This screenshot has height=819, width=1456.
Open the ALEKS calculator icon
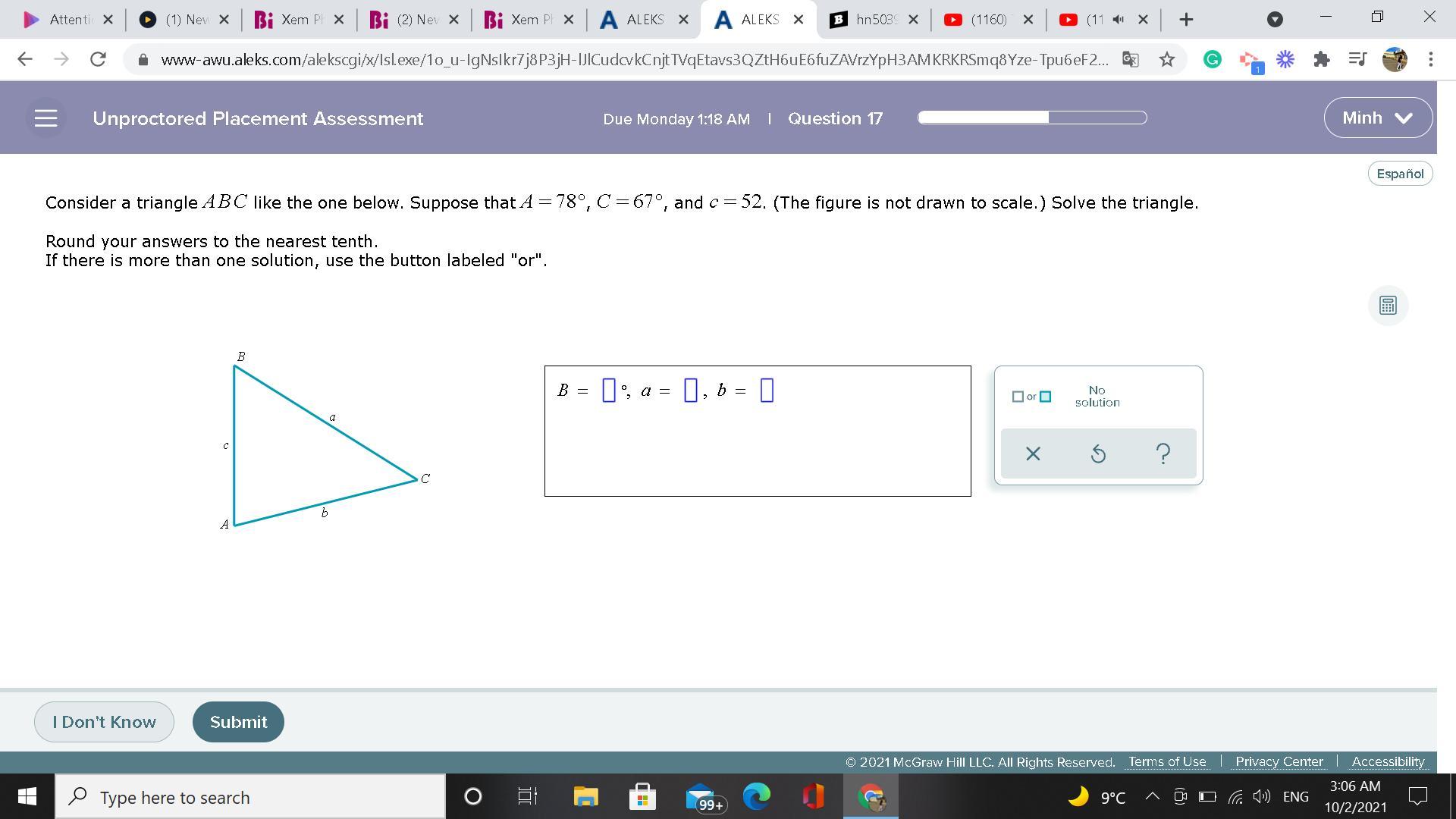click(x=1388, y=306)
